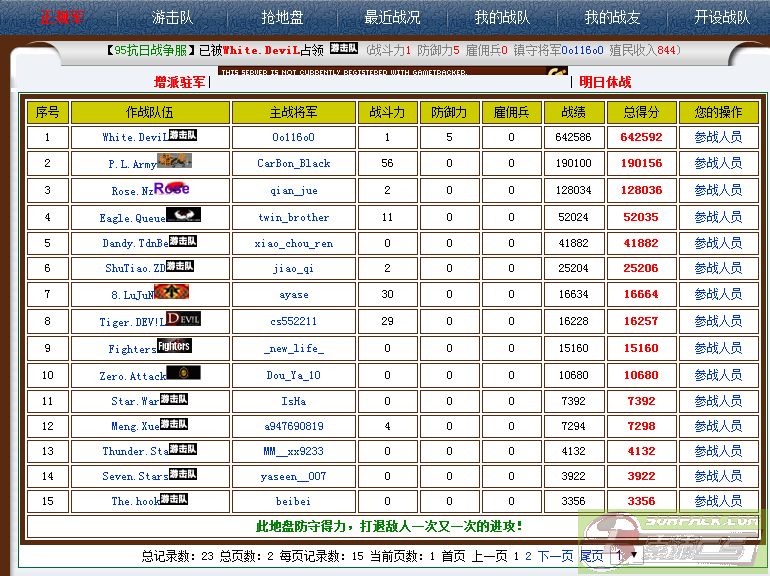Open general CarBon_Black's profile link
This screenshot has width=770, height=576.
[x=293, y=163]
